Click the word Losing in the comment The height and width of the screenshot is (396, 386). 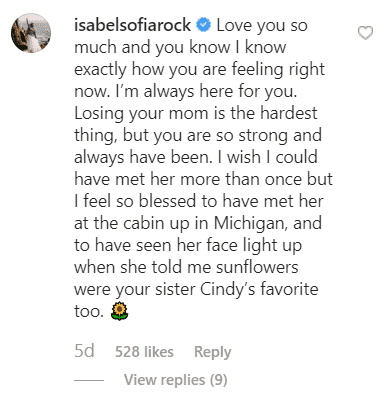99,114
